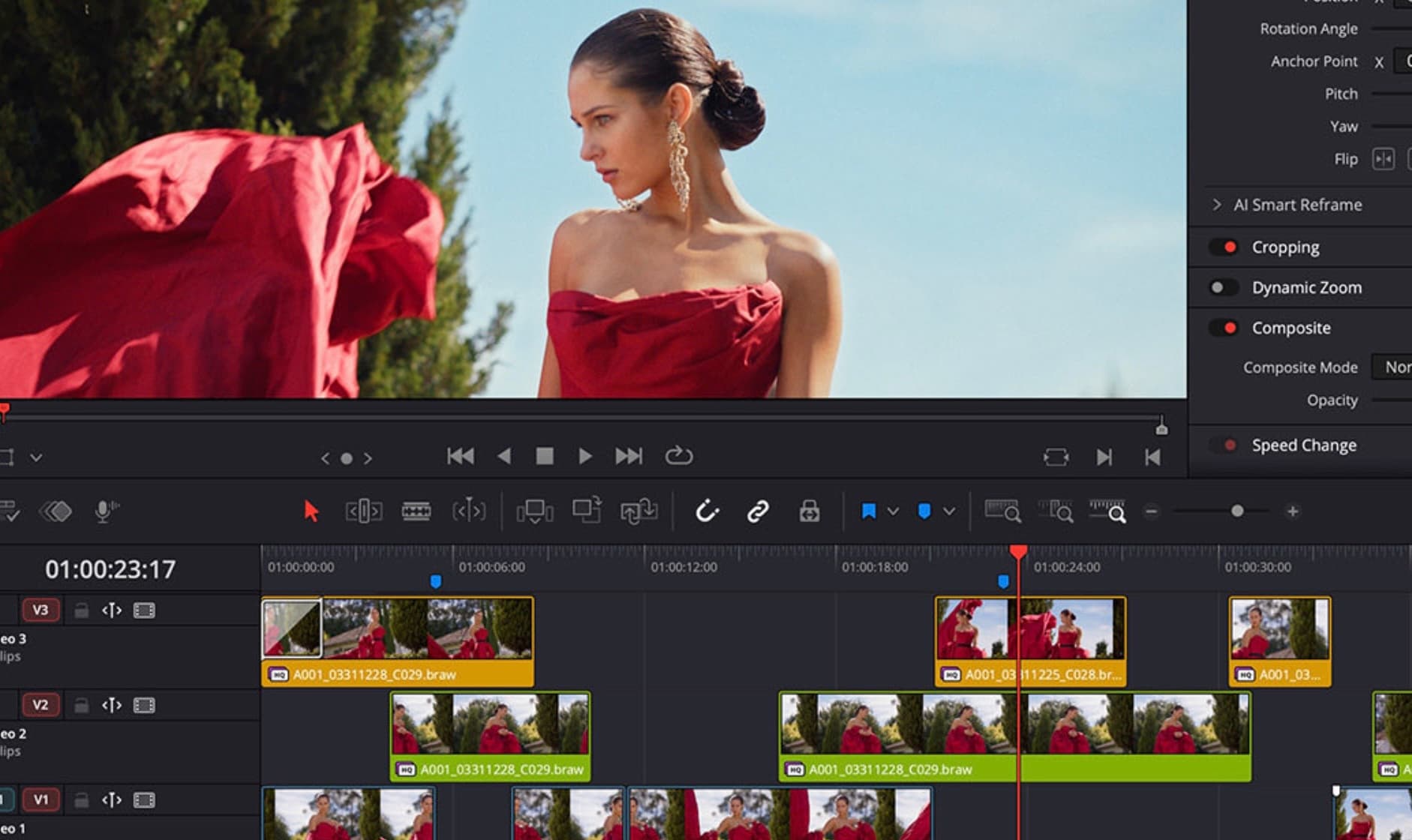Add a blue Marker
Screen dimensions: 1412x840
pyautogui.click(x=924, y=511)
